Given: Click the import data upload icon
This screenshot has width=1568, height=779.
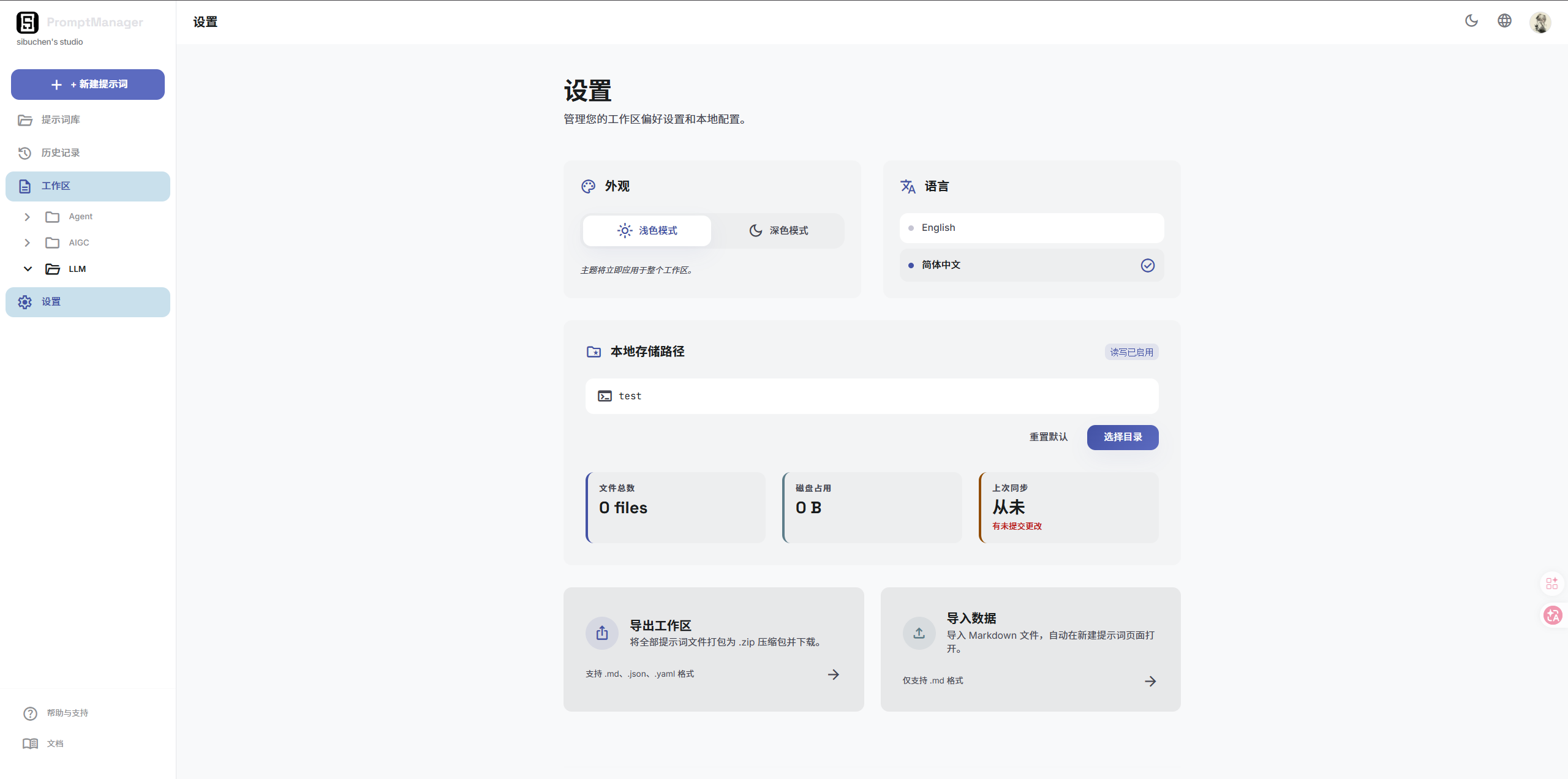Looking at the screenshot, I should click(919, 633).
